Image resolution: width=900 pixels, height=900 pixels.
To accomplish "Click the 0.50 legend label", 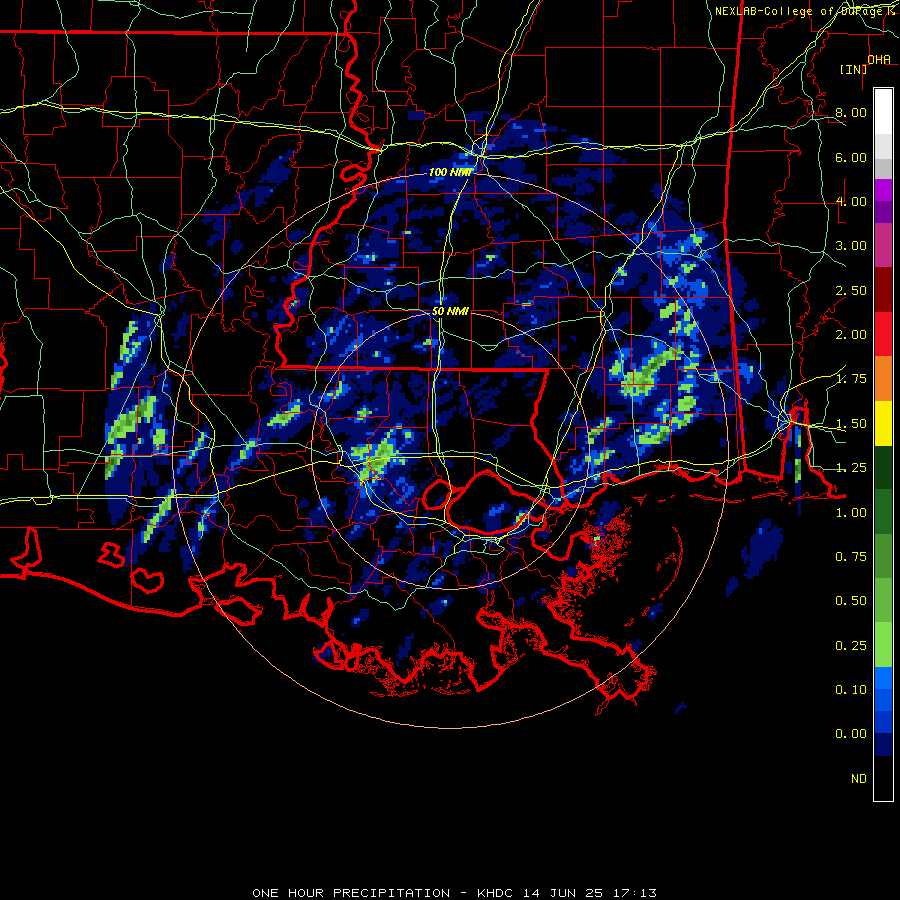I will point(850,601).
